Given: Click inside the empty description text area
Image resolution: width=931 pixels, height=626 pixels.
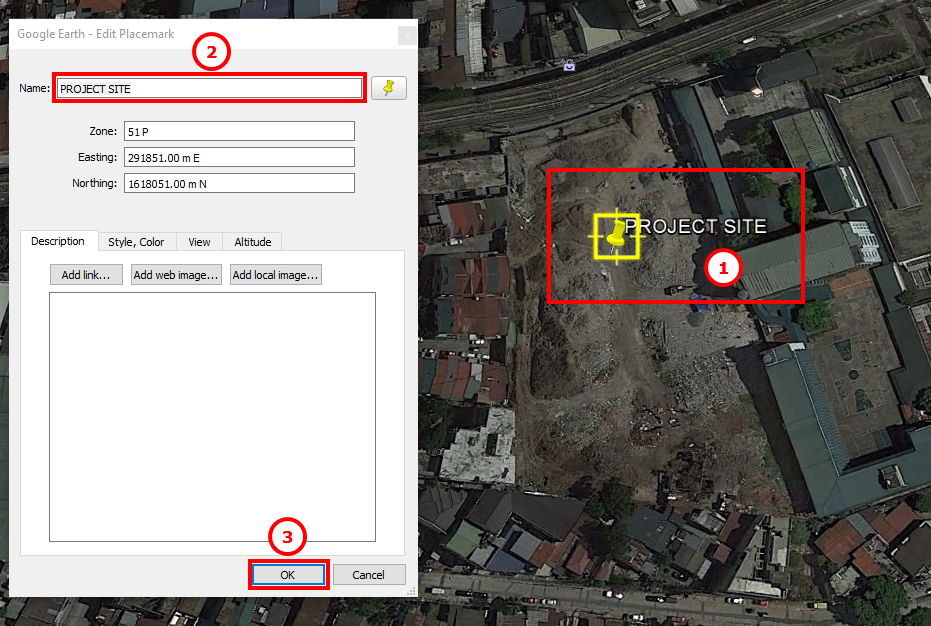Looking at the screenshot, I should point(212,416).
